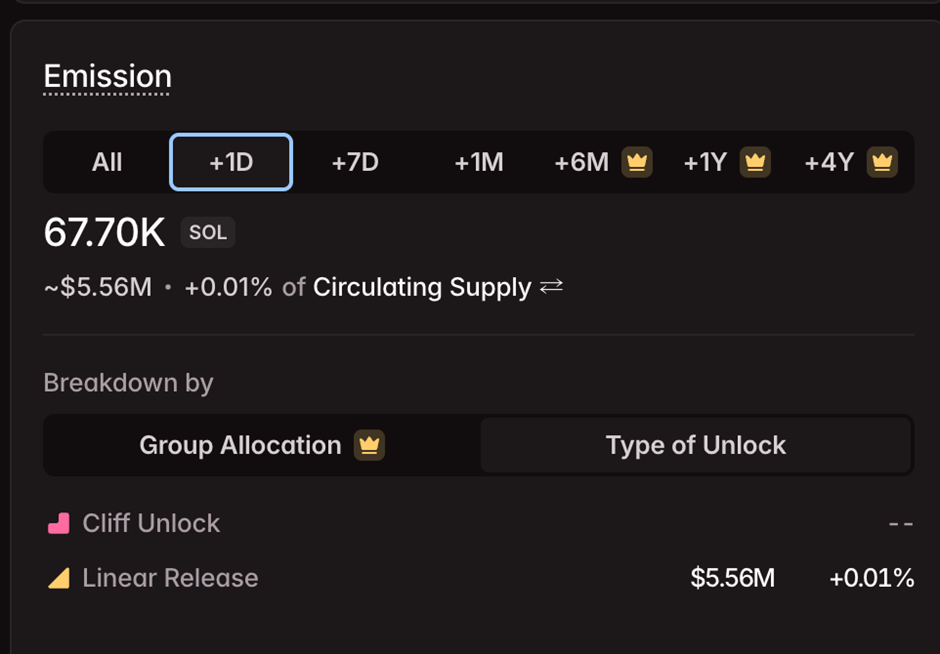
Task: Choose the +4Y emission period
Action: pyautogui.click(x=829, y=162)
